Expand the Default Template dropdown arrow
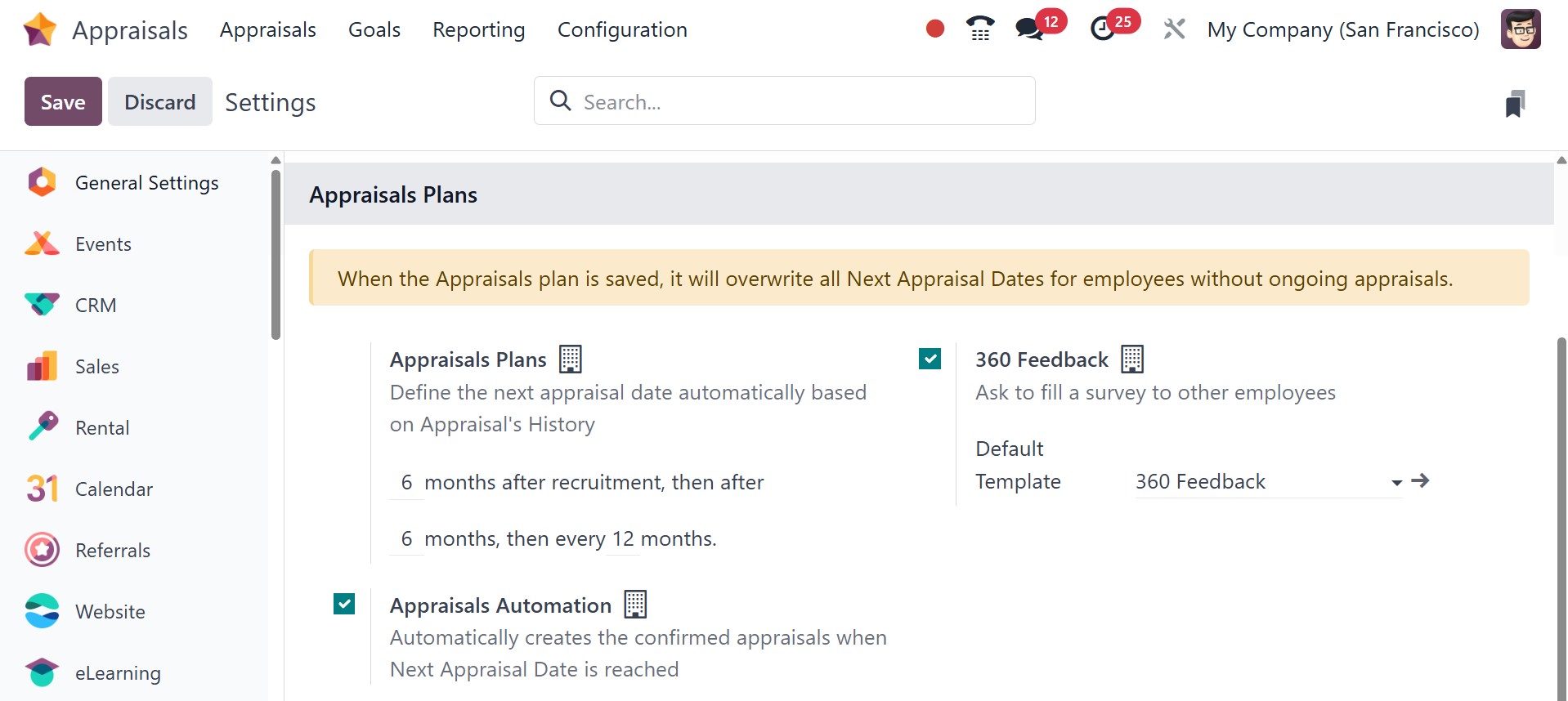The width and height of the screenshot is (1568, 701). (x=1396, y=482)
